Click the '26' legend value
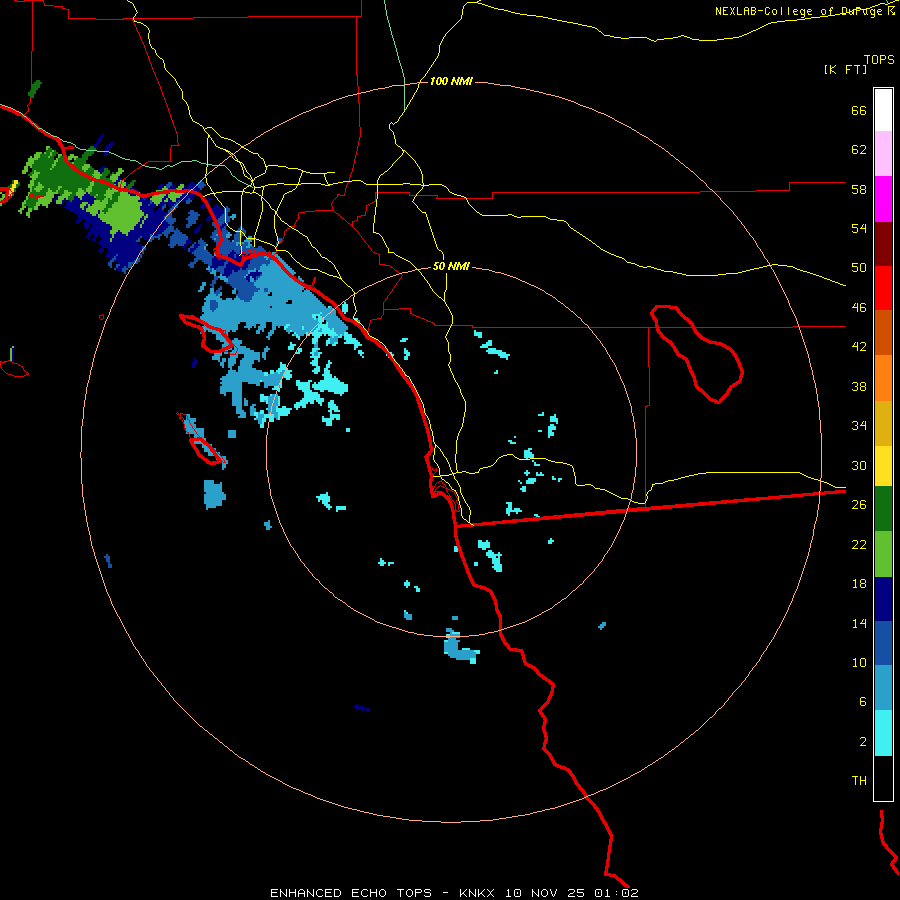Viewport: 900px width, 900px height. tap(859, 505)
